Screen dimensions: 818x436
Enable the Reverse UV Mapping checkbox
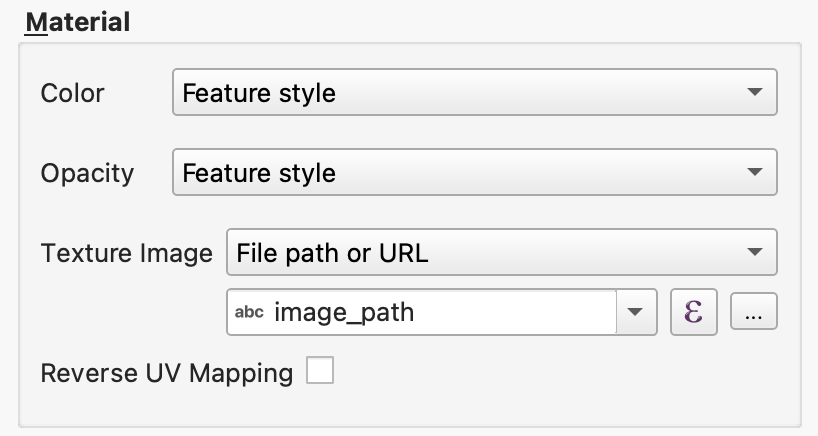[320, 373]
